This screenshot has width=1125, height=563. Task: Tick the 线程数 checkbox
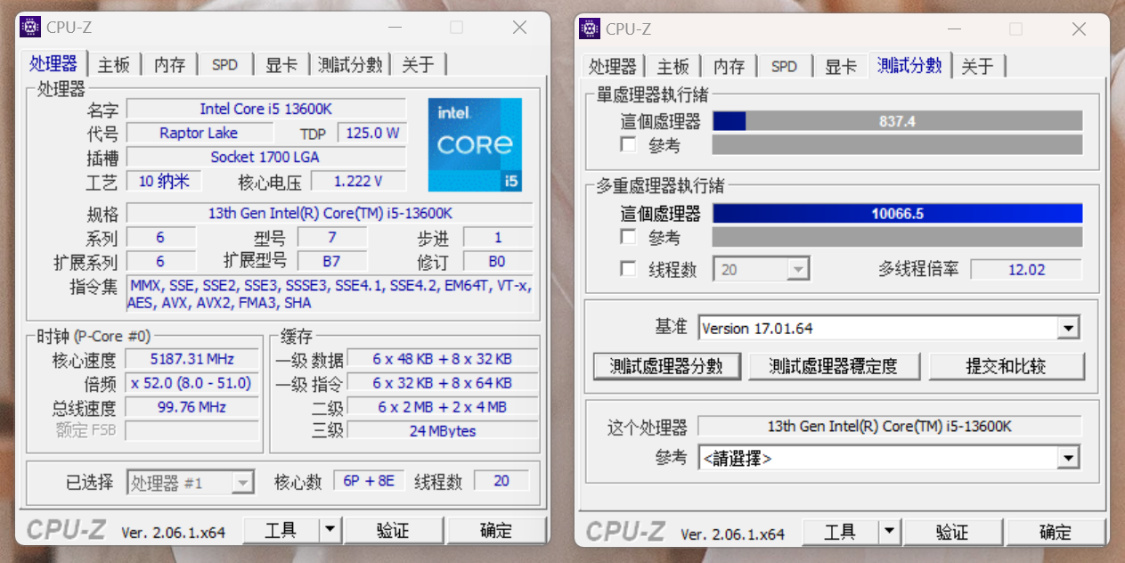[629, 269]
